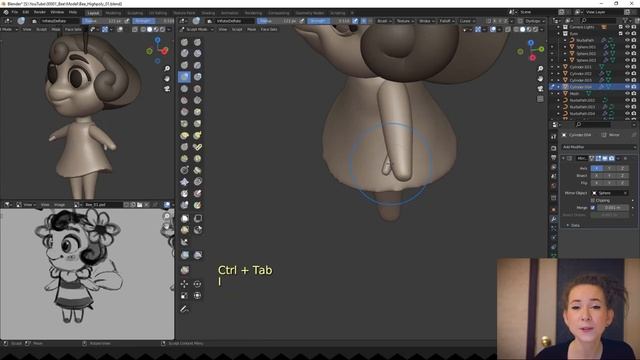Open the Window menu
Image resolution: width=640 pixels, height=360 pixels.
[57, 12]
